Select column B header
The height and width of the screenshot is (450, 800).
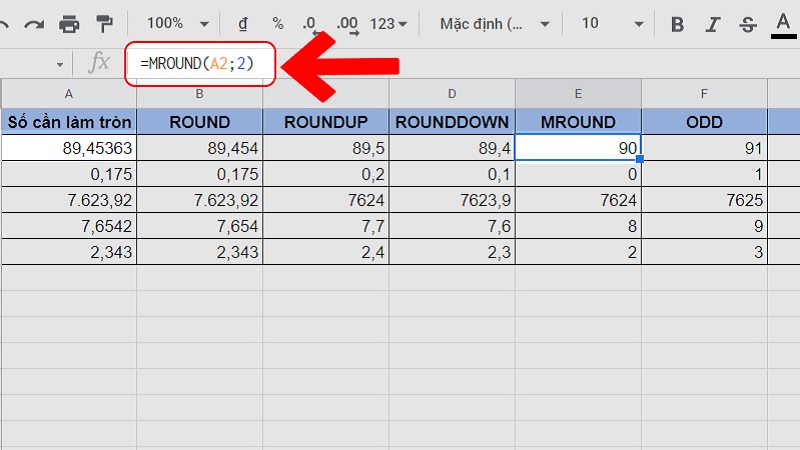[x=200, y=93]
